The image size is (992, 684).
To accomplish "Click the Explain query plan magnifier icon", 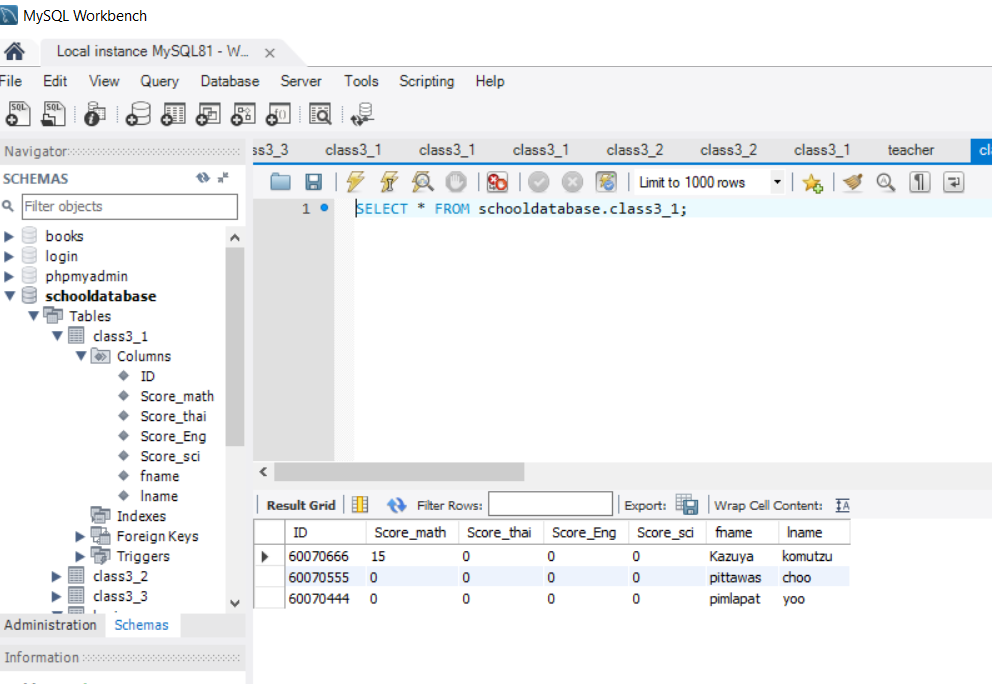I will pyautogui.click(x=422, y=182).
